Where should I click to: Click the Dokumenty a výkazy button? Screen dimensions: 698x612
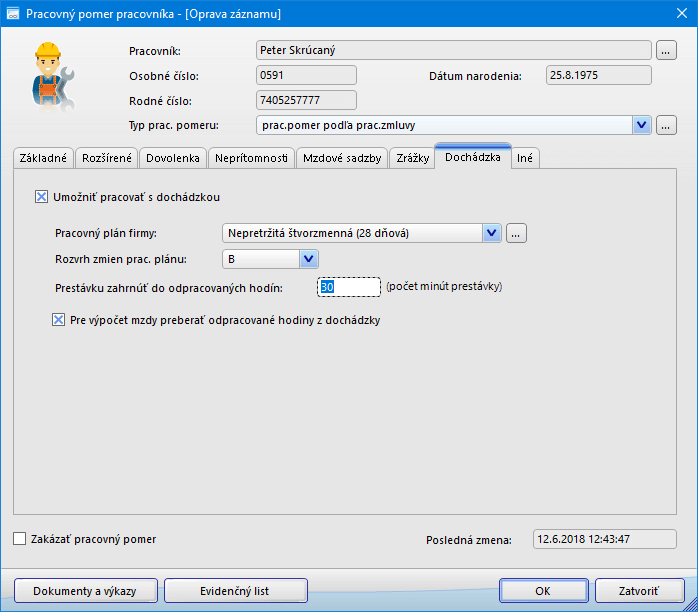[85, 591]
